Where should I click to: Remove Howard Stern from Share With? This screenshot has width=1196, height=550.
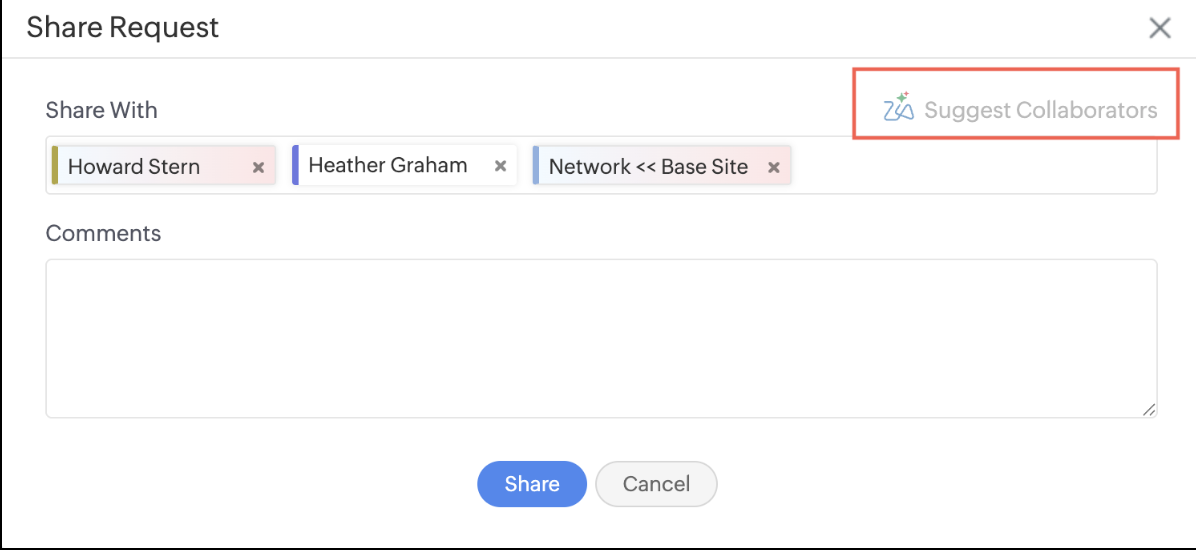[258, 167]
